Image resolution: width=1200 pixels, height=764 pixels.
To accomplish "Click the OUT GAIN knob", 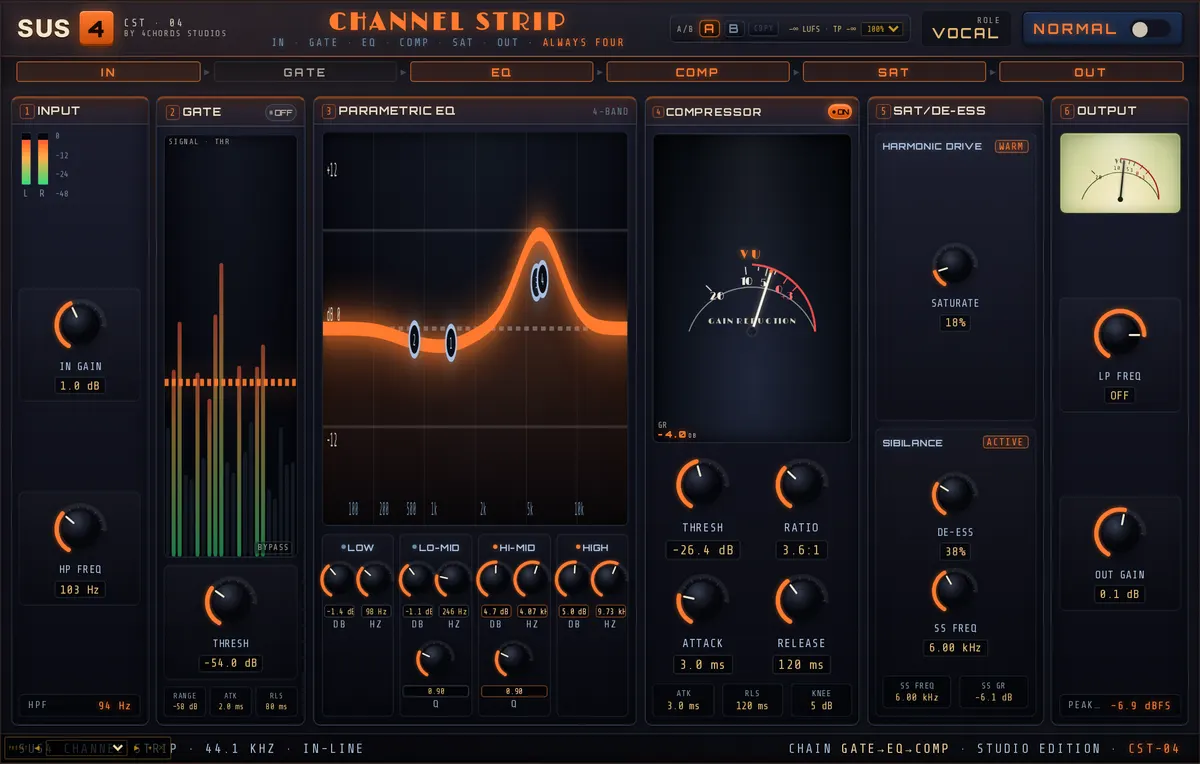I will [x=1119, y=533].
